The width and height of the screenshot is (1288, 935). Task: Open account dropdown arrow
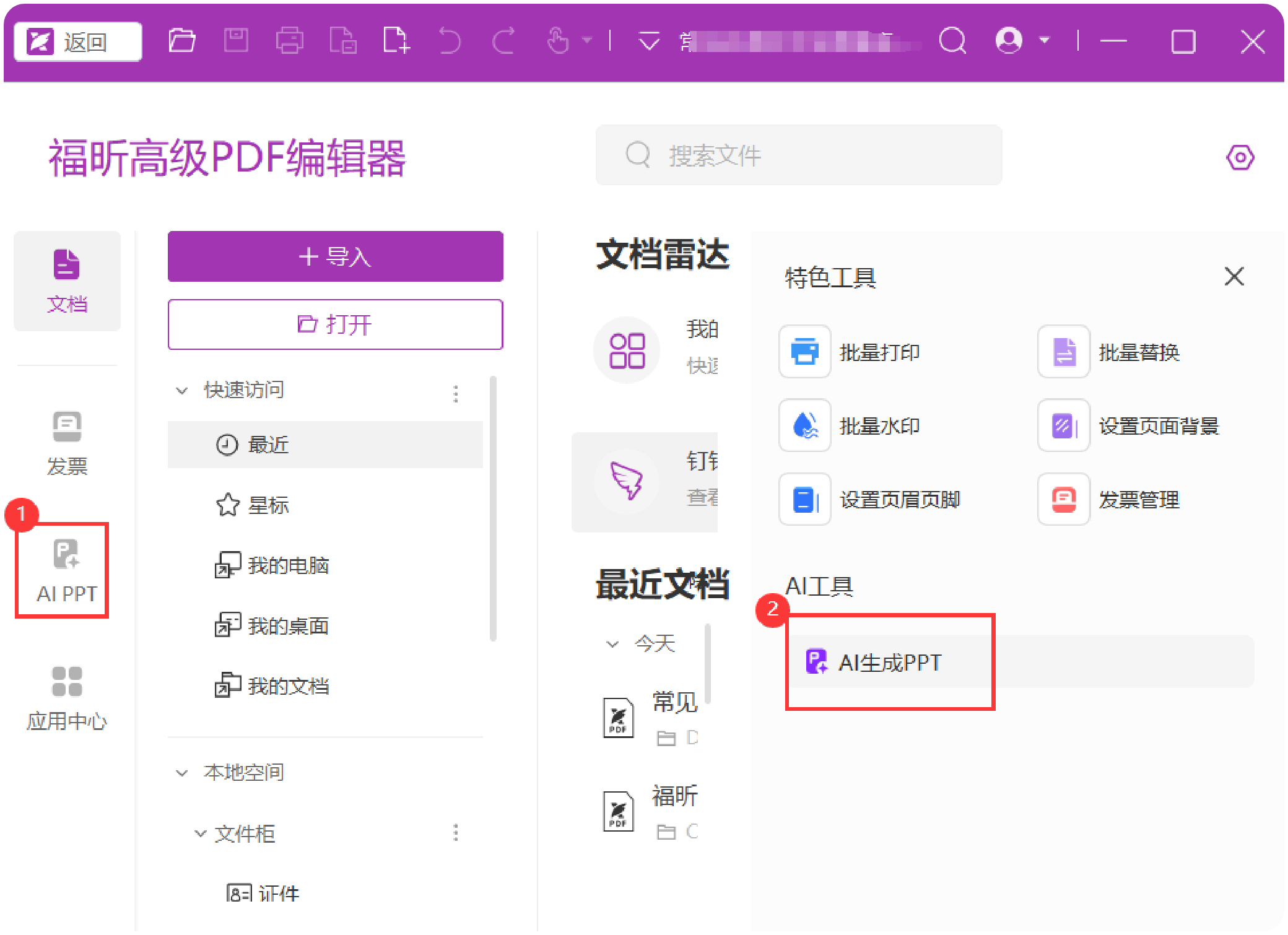[x=1045, y=41]
